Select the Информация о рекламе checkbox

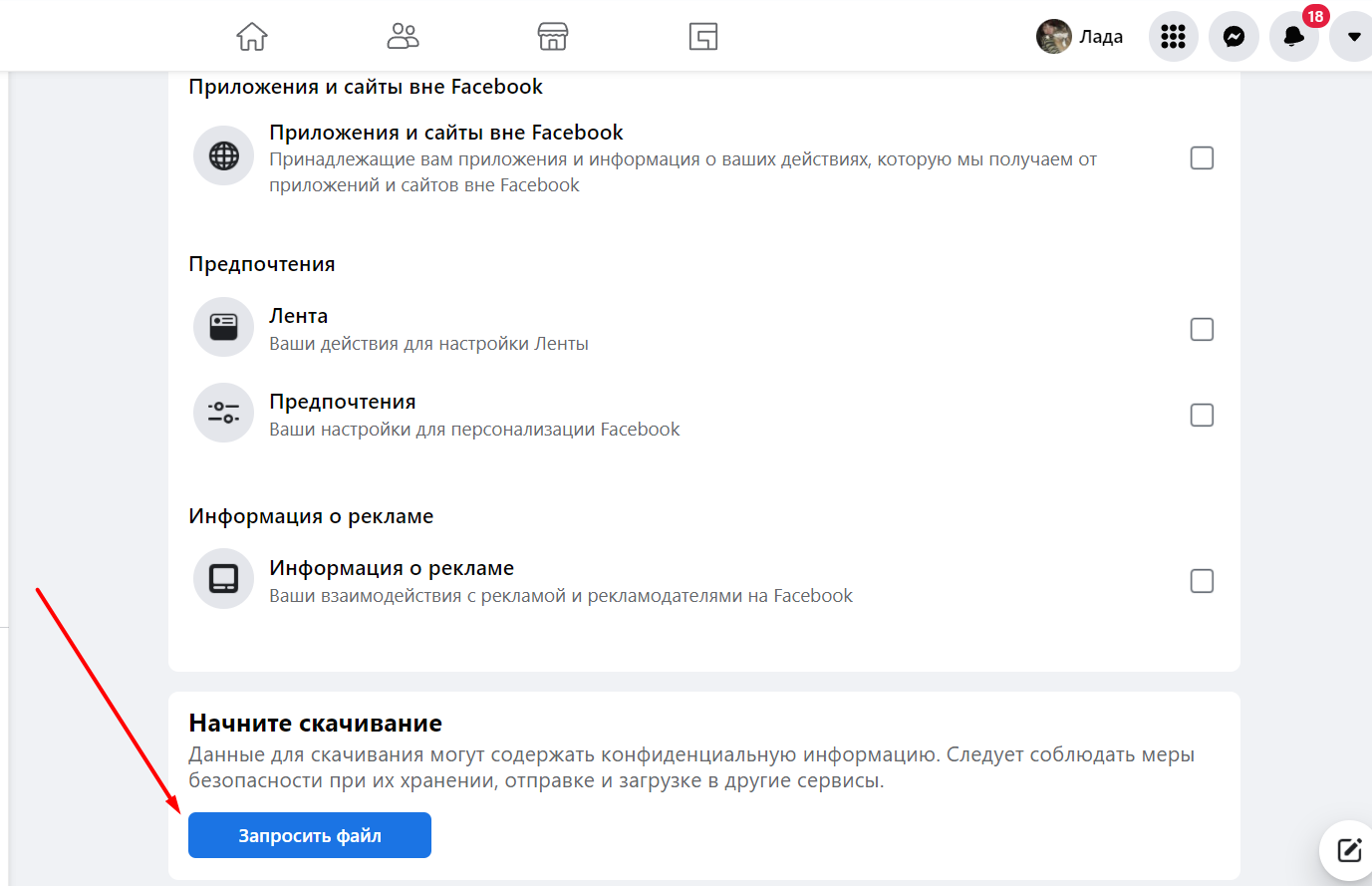coord(1202,581)
